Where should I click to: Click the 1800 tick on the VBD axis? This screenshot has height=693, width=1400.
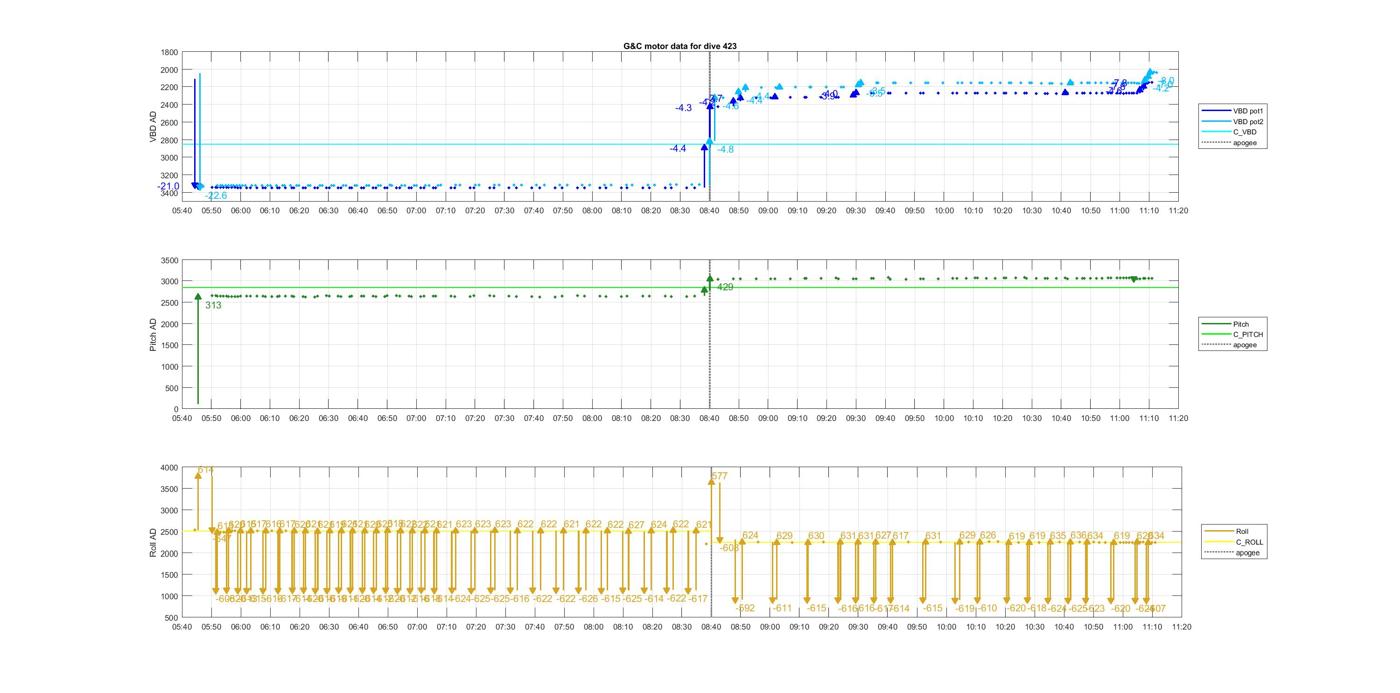coord(169,52)
